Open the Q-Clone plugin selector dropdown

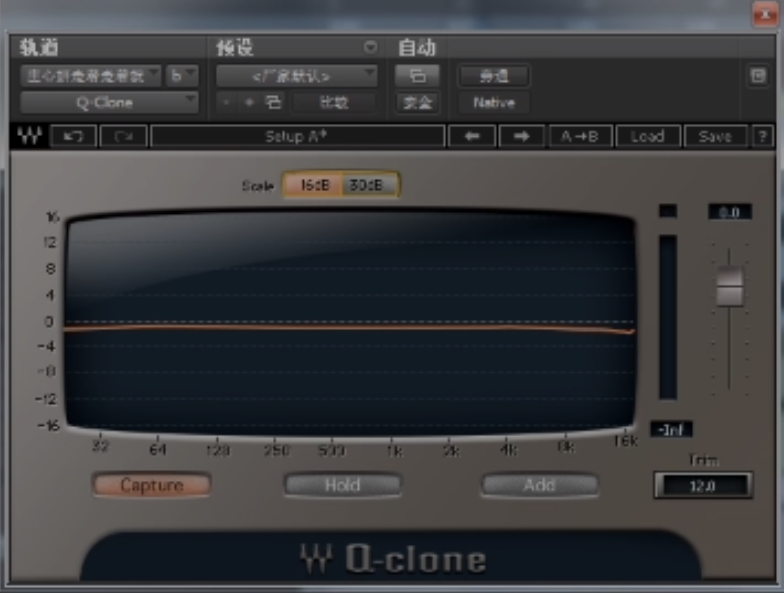point(110,102)
